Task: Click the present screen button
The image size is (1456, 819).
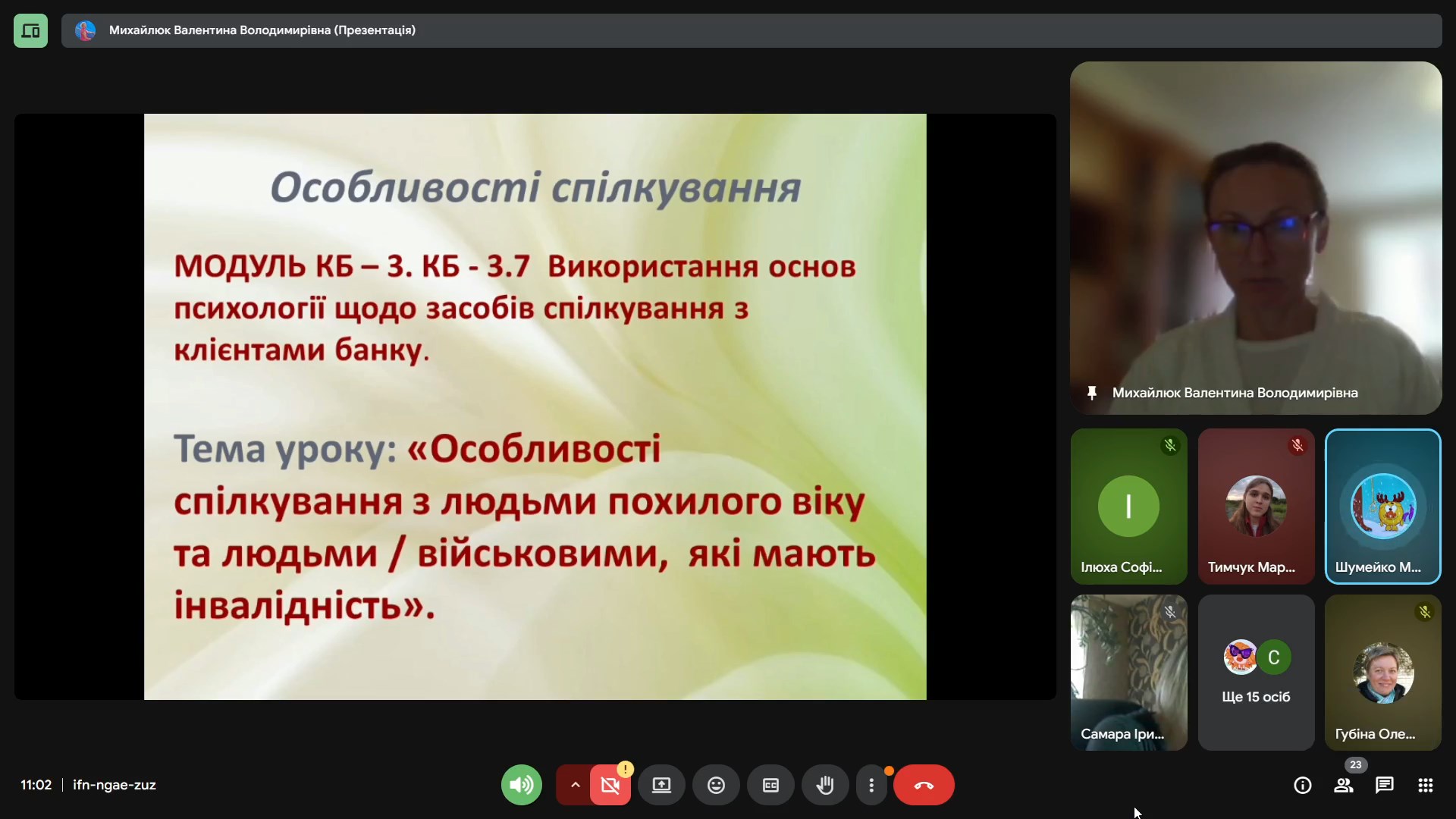Action: pyautogui.click(x=661, y=785)
